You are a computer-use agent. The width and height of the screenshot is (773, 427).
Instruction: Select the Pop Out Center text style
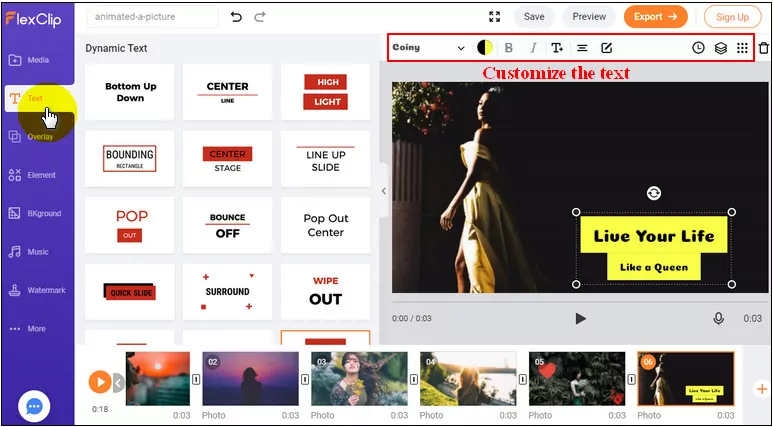click(x=325, y=225)
